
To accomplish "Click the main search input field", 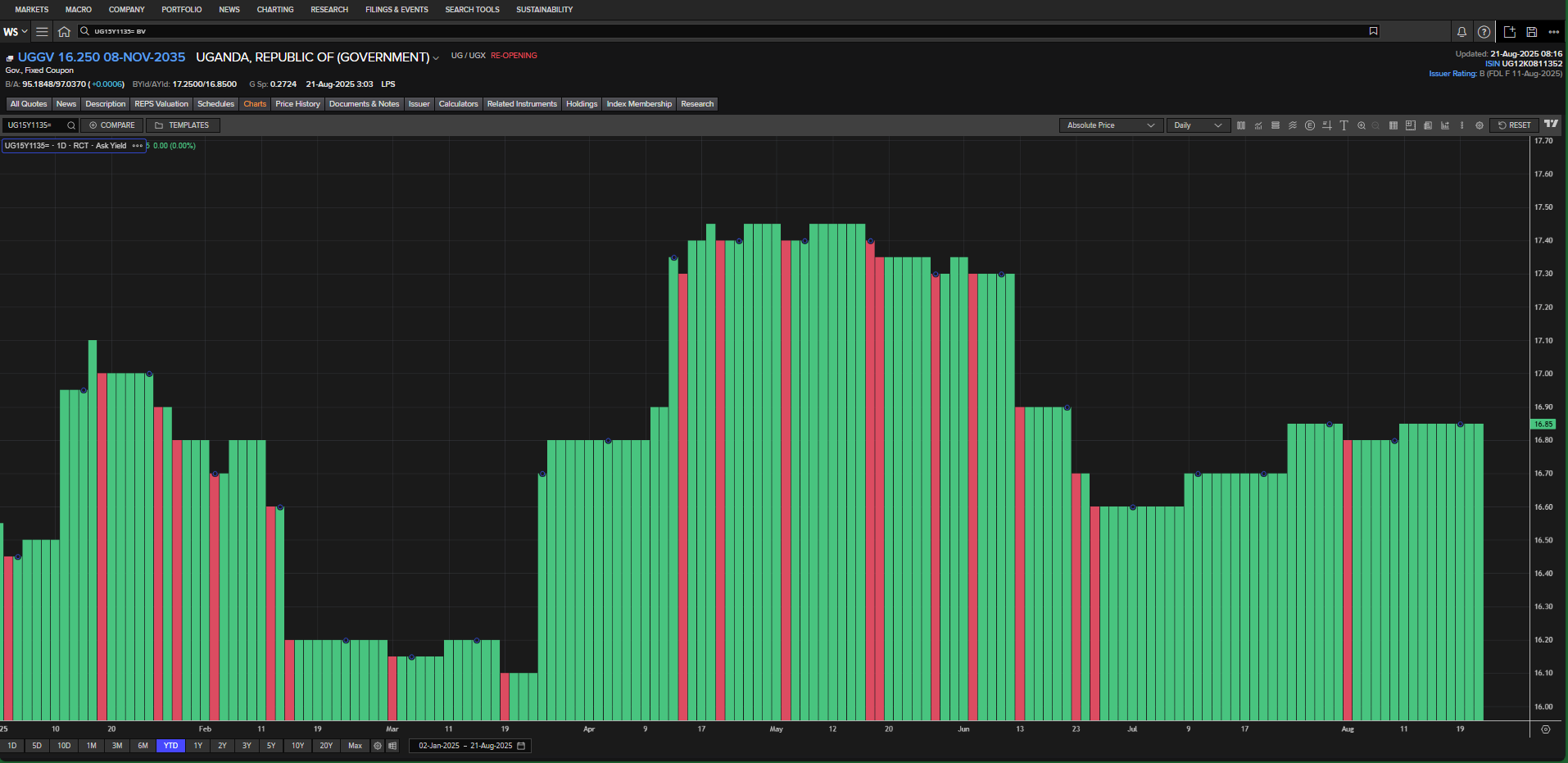I will coord(729,31).
